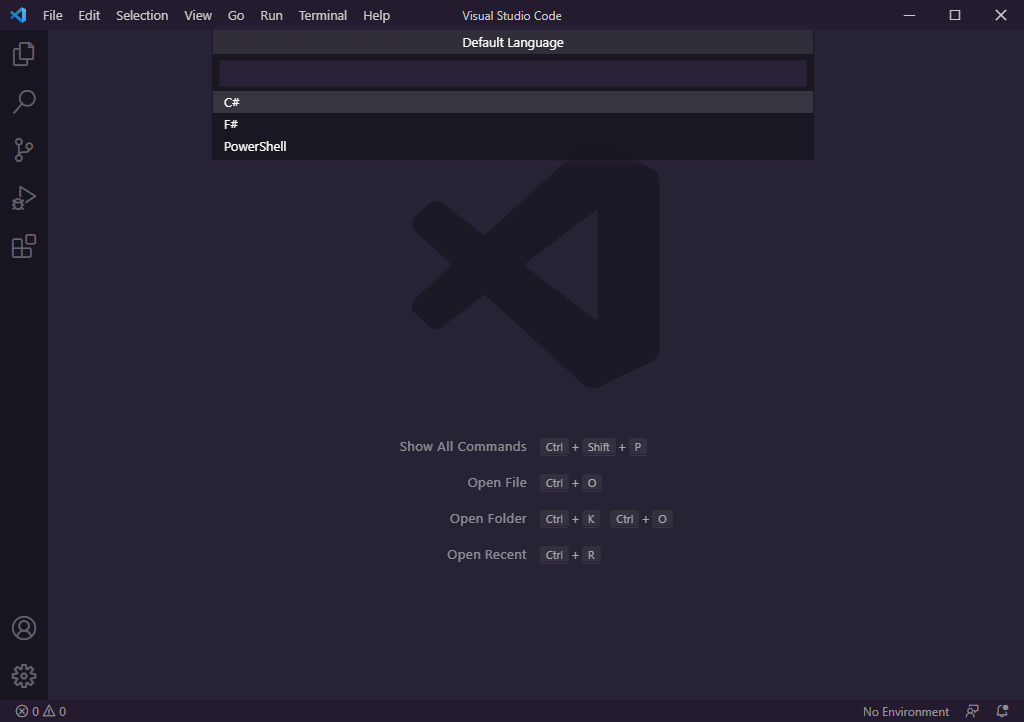The image size is (1024, 722).
Task: Open the Source Control view
Action: click(x=24, y=150)
